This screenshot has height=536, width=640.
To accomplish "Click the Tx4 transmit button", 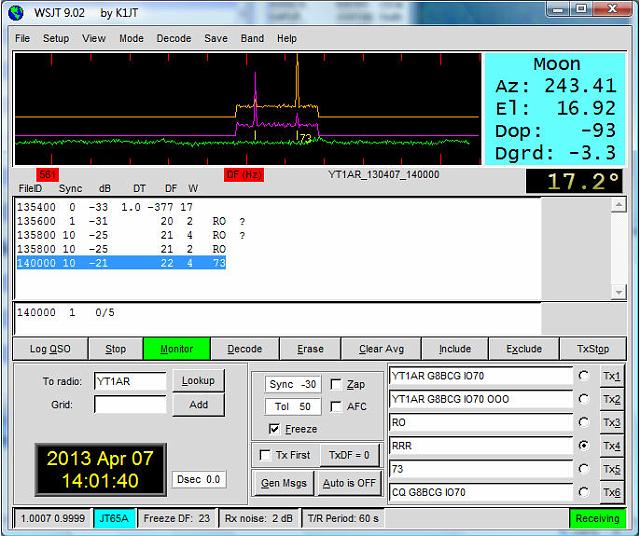I will tap(611, 445).
